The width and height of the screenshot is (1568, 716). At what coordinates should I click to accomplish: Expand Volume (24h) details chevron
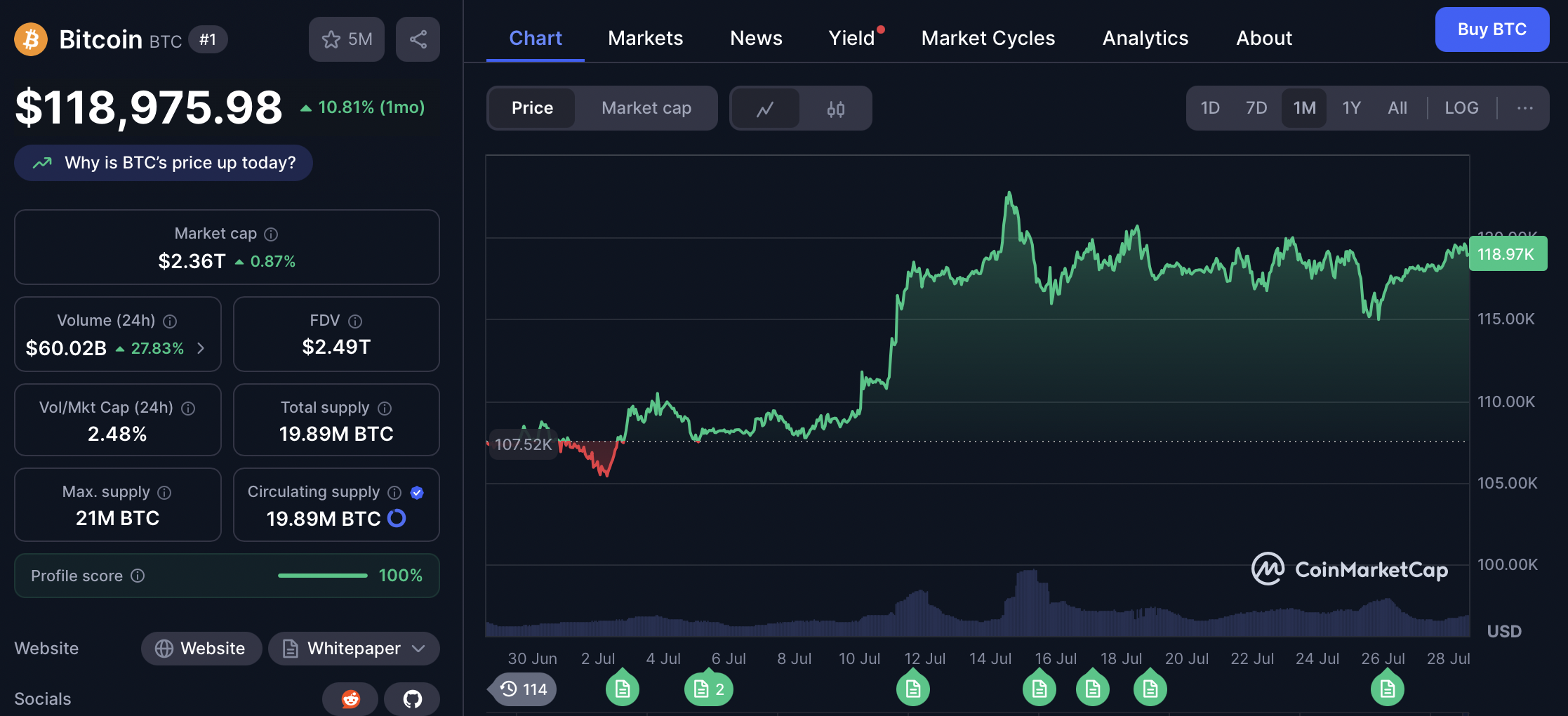(x=201, y=348)
